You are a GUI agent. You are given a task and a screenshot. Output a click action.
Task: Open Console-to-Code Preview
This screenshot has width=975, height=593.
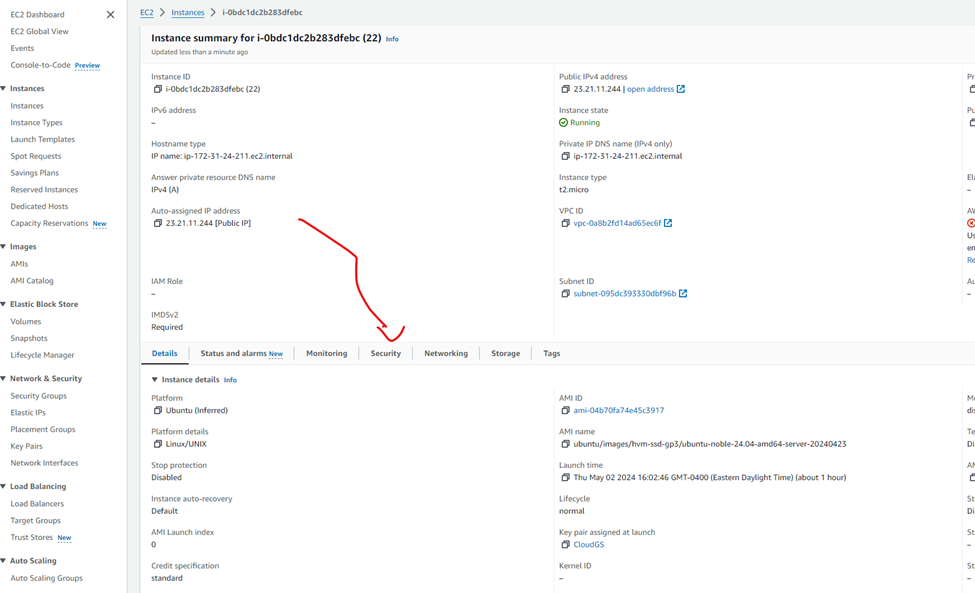[x=55, y=65]
